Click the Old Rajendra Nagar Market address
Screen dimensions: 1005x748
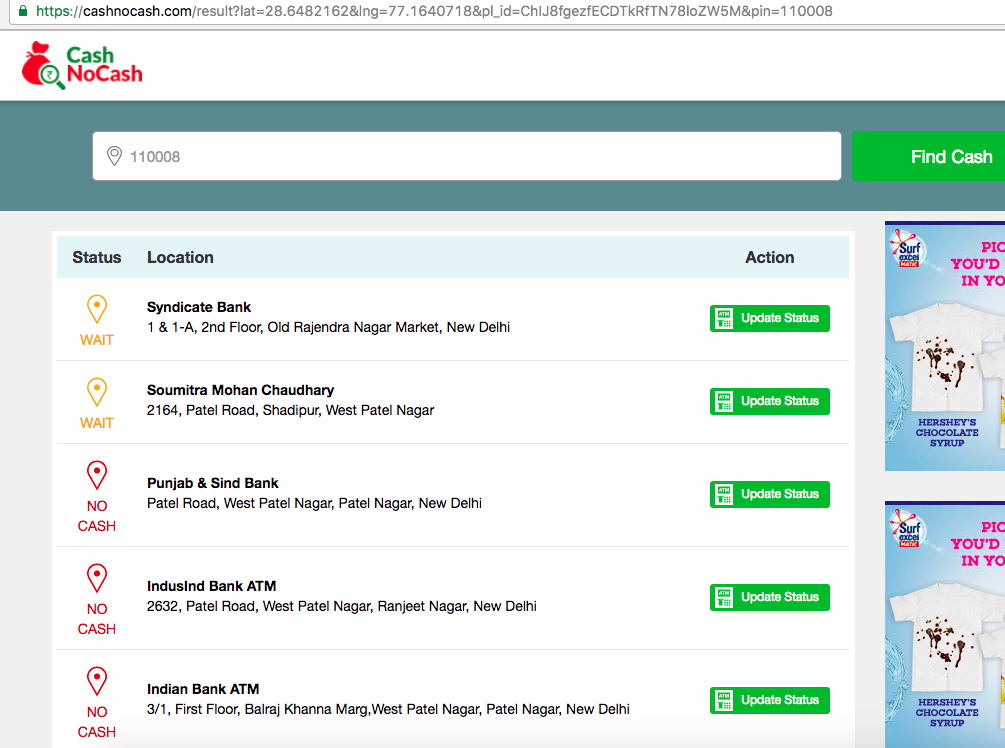point(328,328)
